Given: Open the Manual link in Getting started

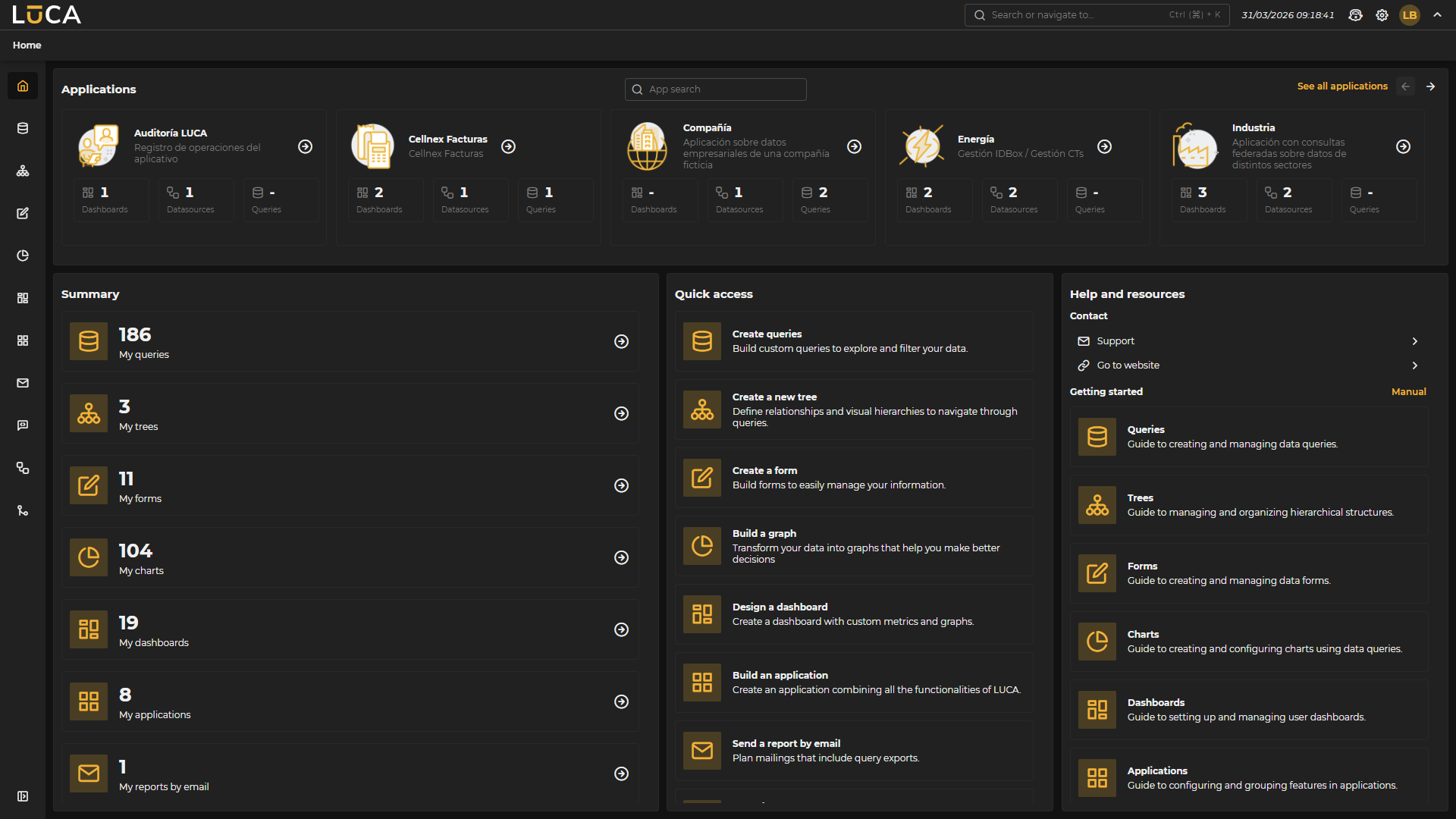Looking at the screenshot, I should coord(1408,392).
